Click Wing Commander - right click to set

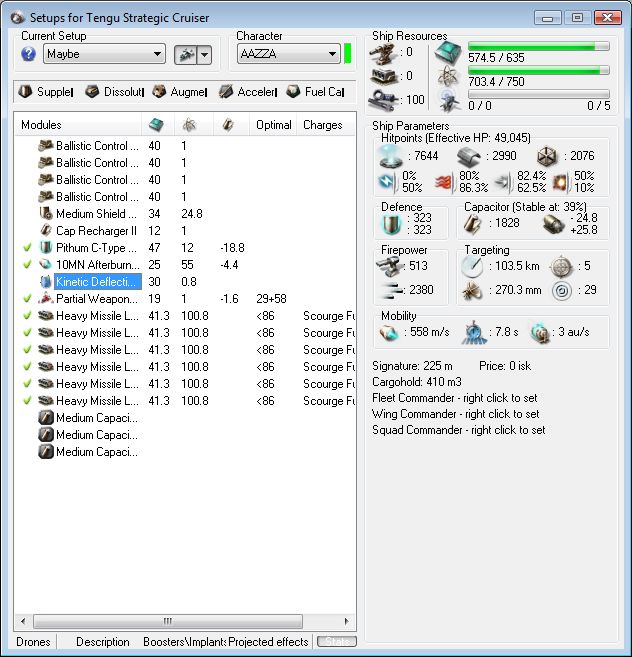tap(456, 414)
